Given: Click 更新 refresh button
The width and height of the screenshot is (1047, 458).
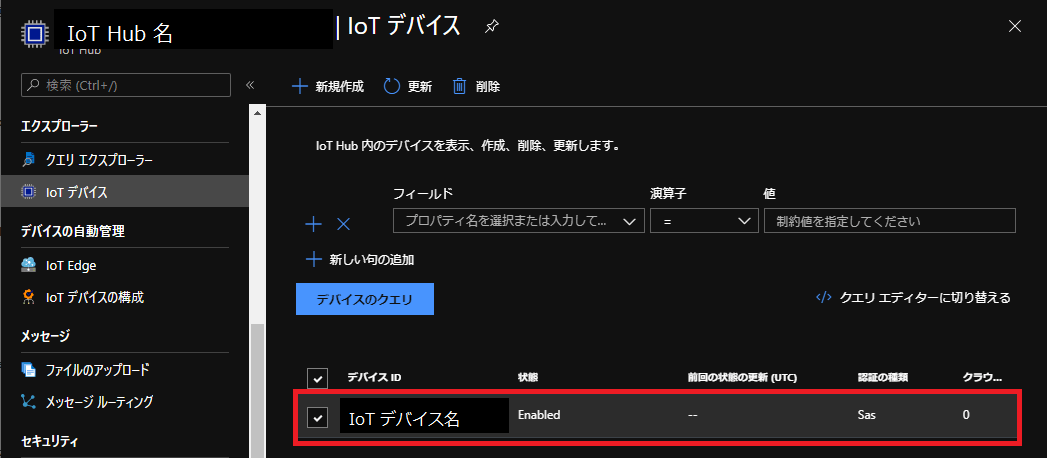Looking at the screenshot, I should (x=407, y=86).
